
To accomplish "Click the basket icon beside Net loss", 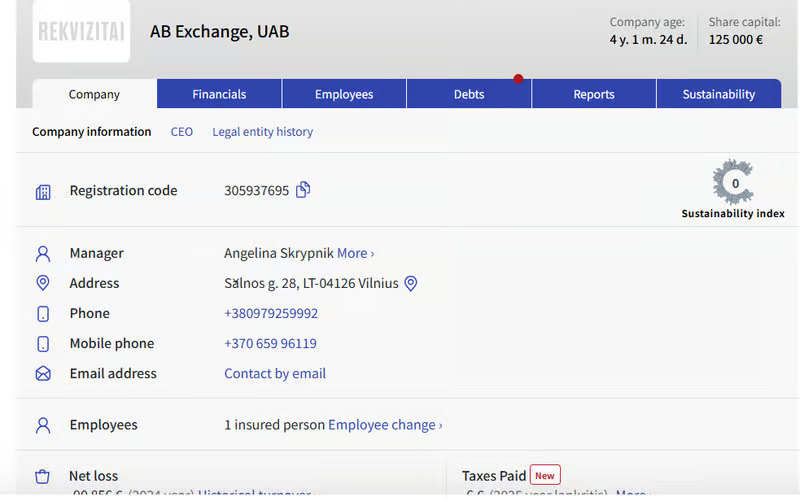I will point(43,476).
